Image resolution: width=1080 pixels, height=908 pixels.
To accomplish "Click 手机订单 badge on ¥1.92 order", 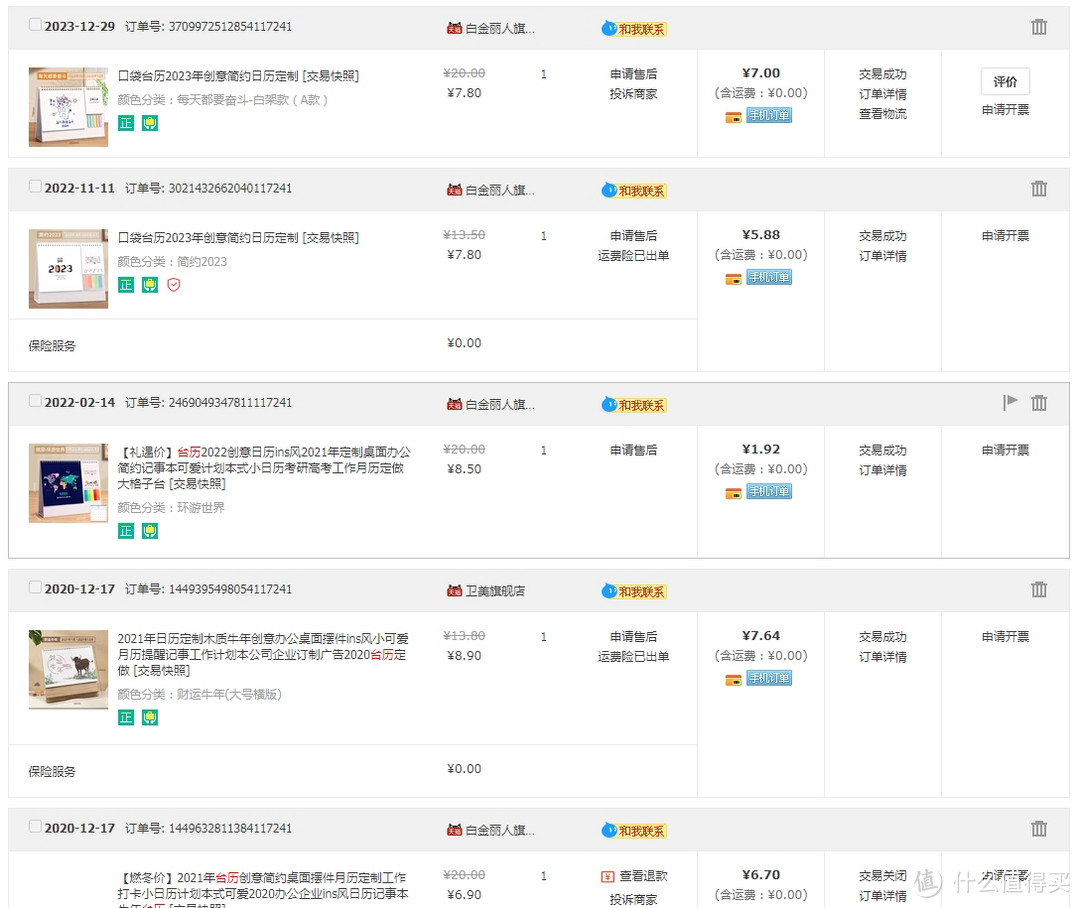I will click(x=769, y=491).
